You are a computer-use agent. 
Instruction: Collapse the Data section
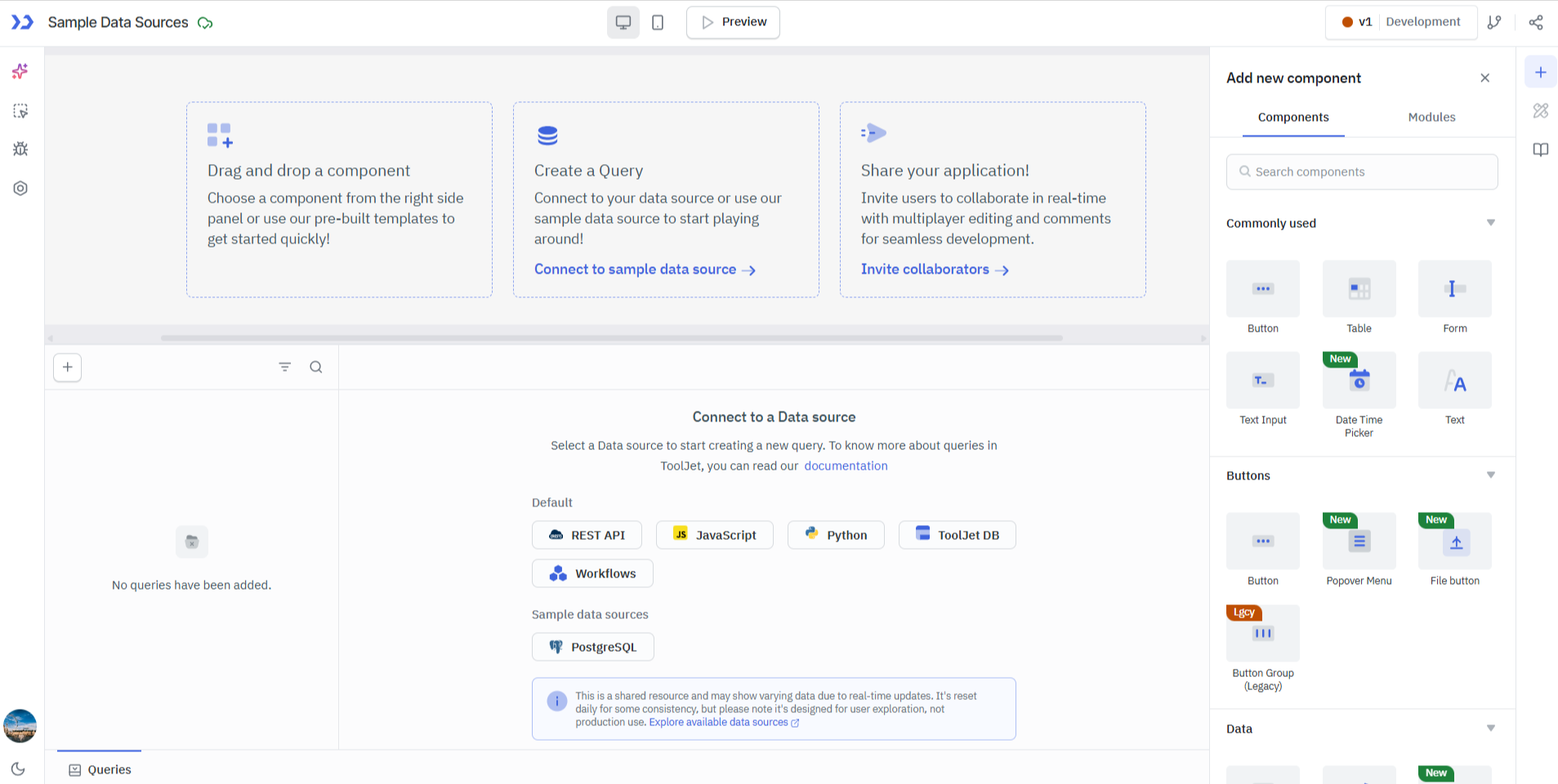click(1491, 728)
